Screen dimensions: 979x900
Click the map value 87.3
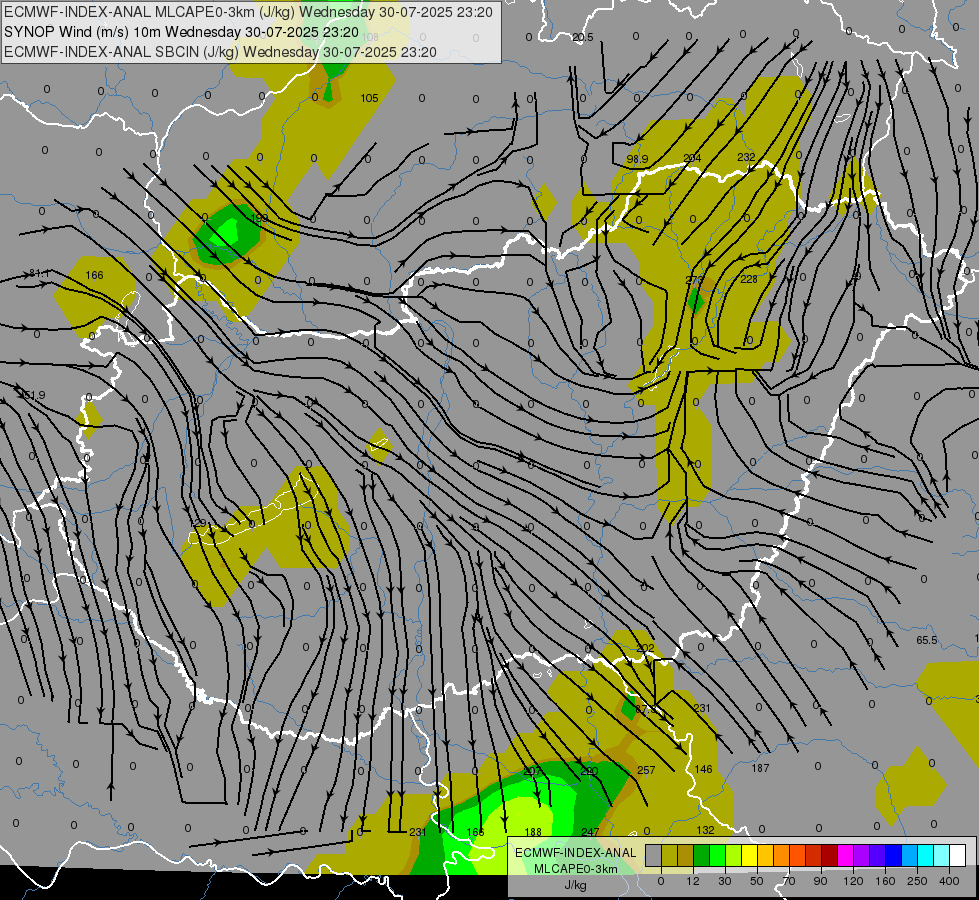pyautogui.click(x=646, y=709)
